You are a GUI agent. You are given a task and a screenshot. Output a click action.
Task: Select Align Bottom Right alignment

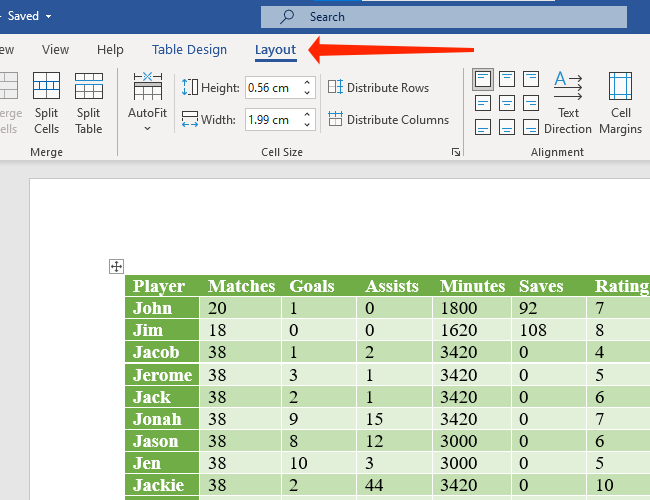click(x=531, y=127)
